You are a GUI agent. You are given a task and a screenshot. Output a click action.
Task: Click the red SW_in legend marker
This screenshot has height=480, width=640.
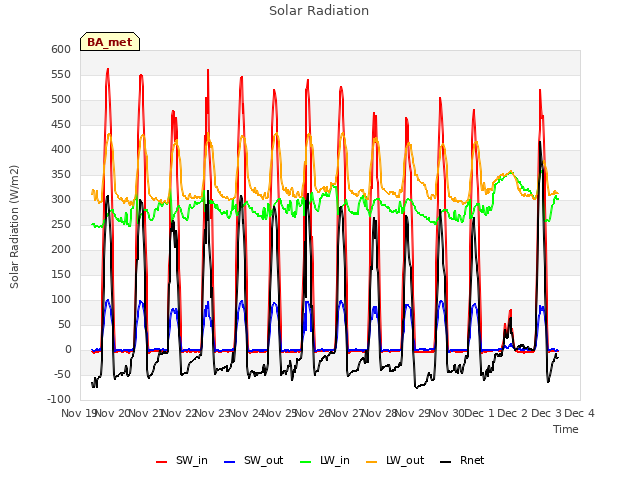(x=162, y=462)
